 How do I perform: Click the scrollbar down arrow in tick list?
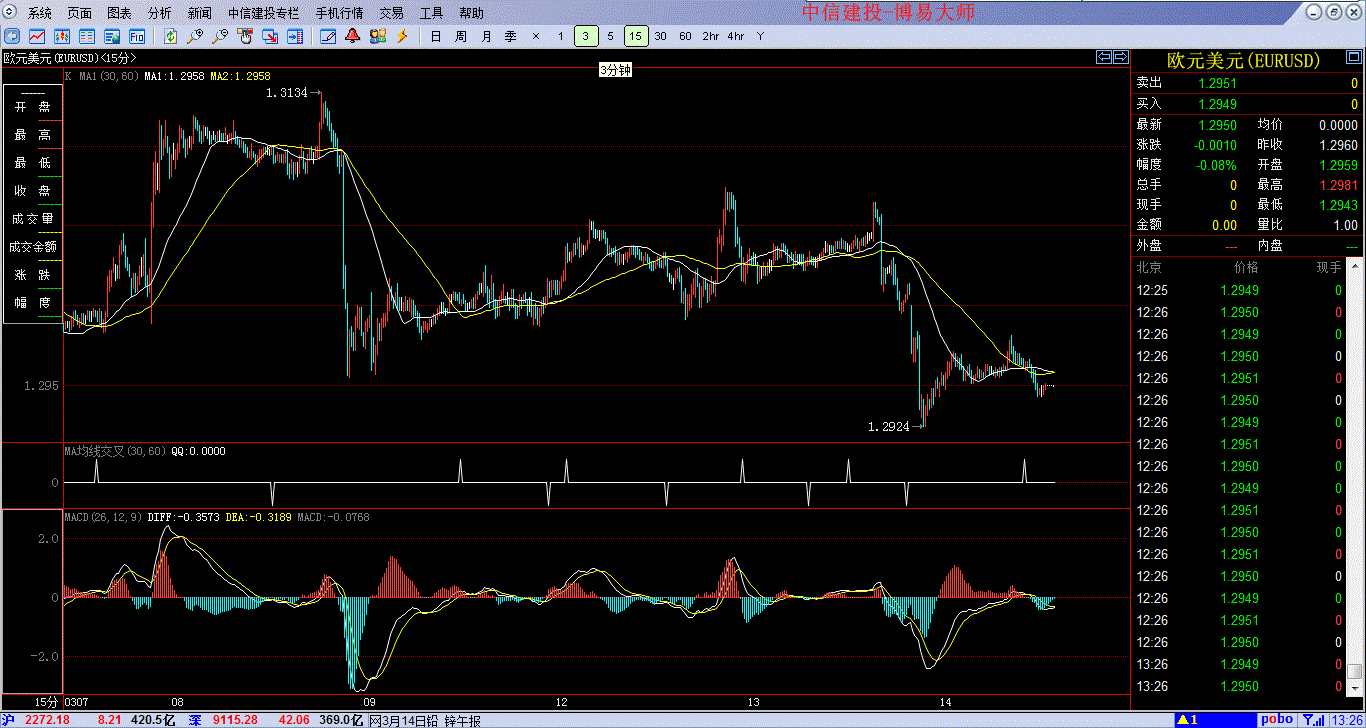[1354, 689]
